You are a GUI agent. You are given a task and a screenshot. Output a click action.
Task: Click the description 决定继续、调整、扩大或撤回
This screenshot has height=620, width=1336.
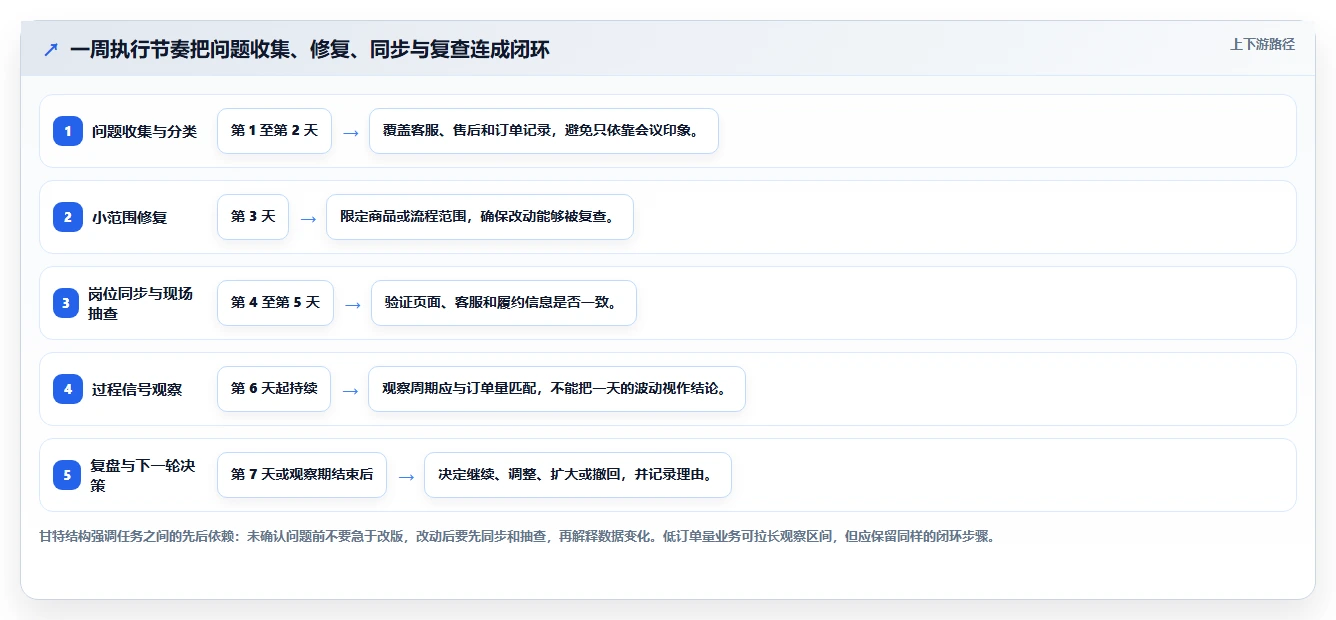[578, 475]
